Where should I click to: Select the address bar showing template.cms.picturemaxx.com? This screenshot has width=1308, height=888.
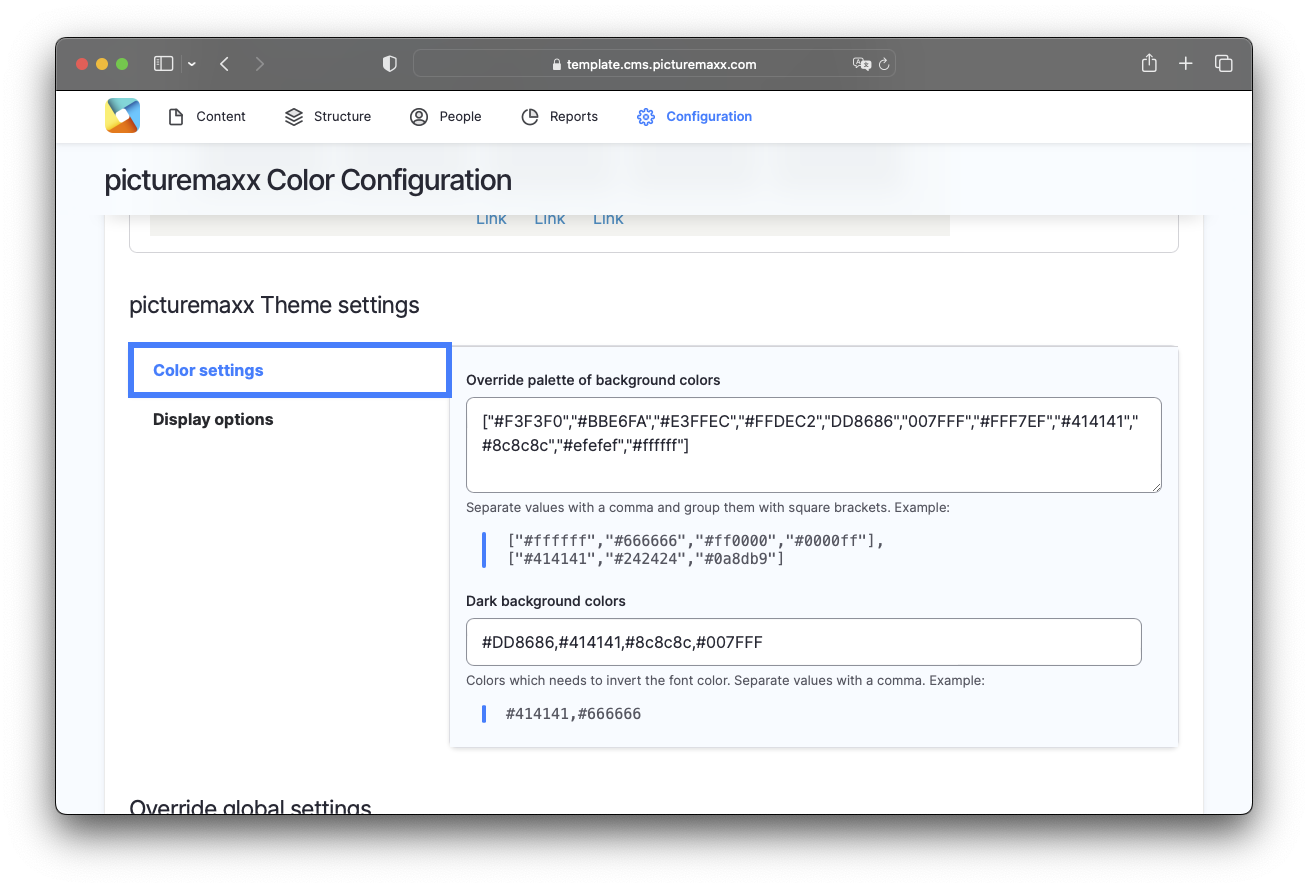654,64
